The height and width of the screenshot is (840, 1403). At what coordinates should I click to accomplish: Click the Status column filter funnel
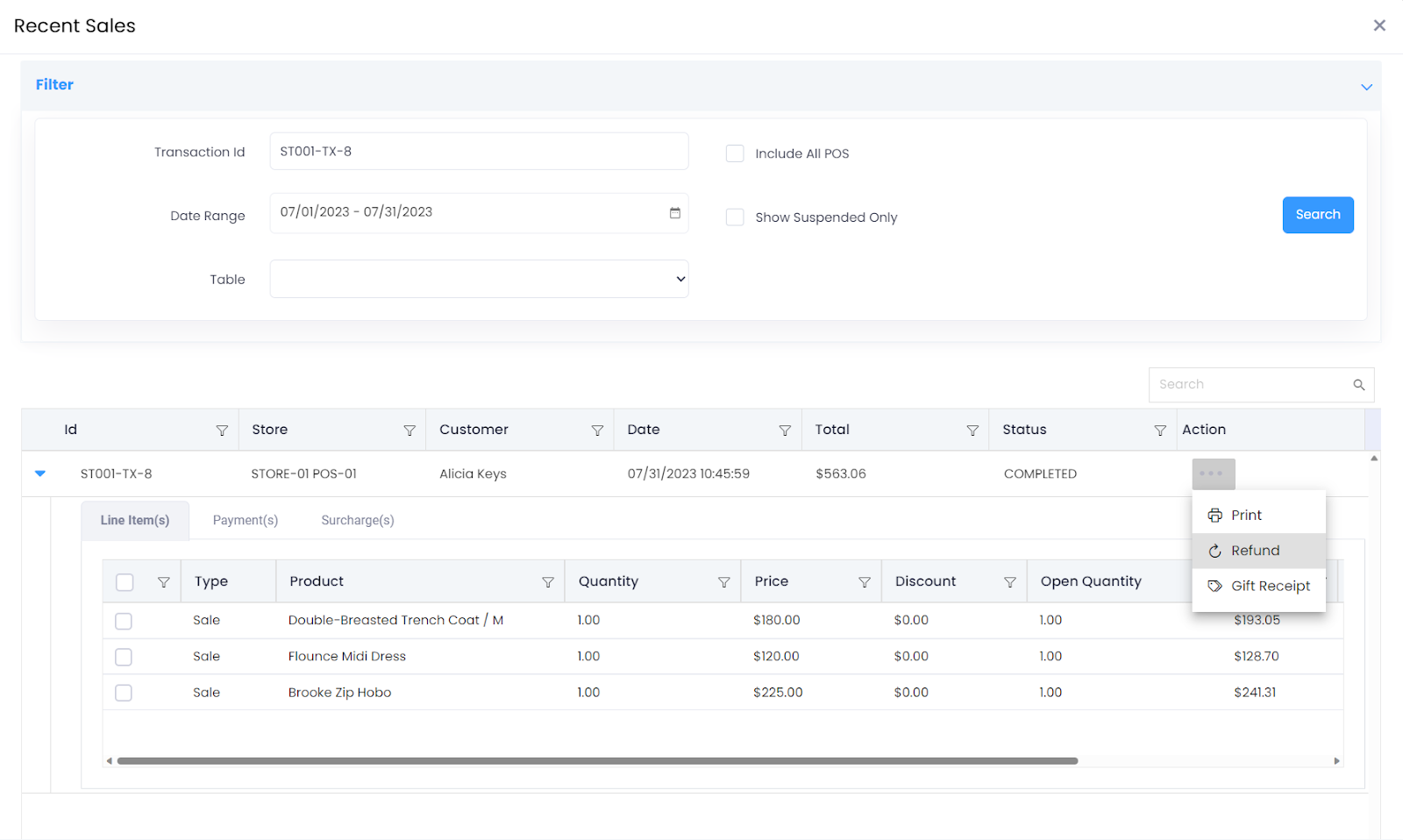(1160, 431)
